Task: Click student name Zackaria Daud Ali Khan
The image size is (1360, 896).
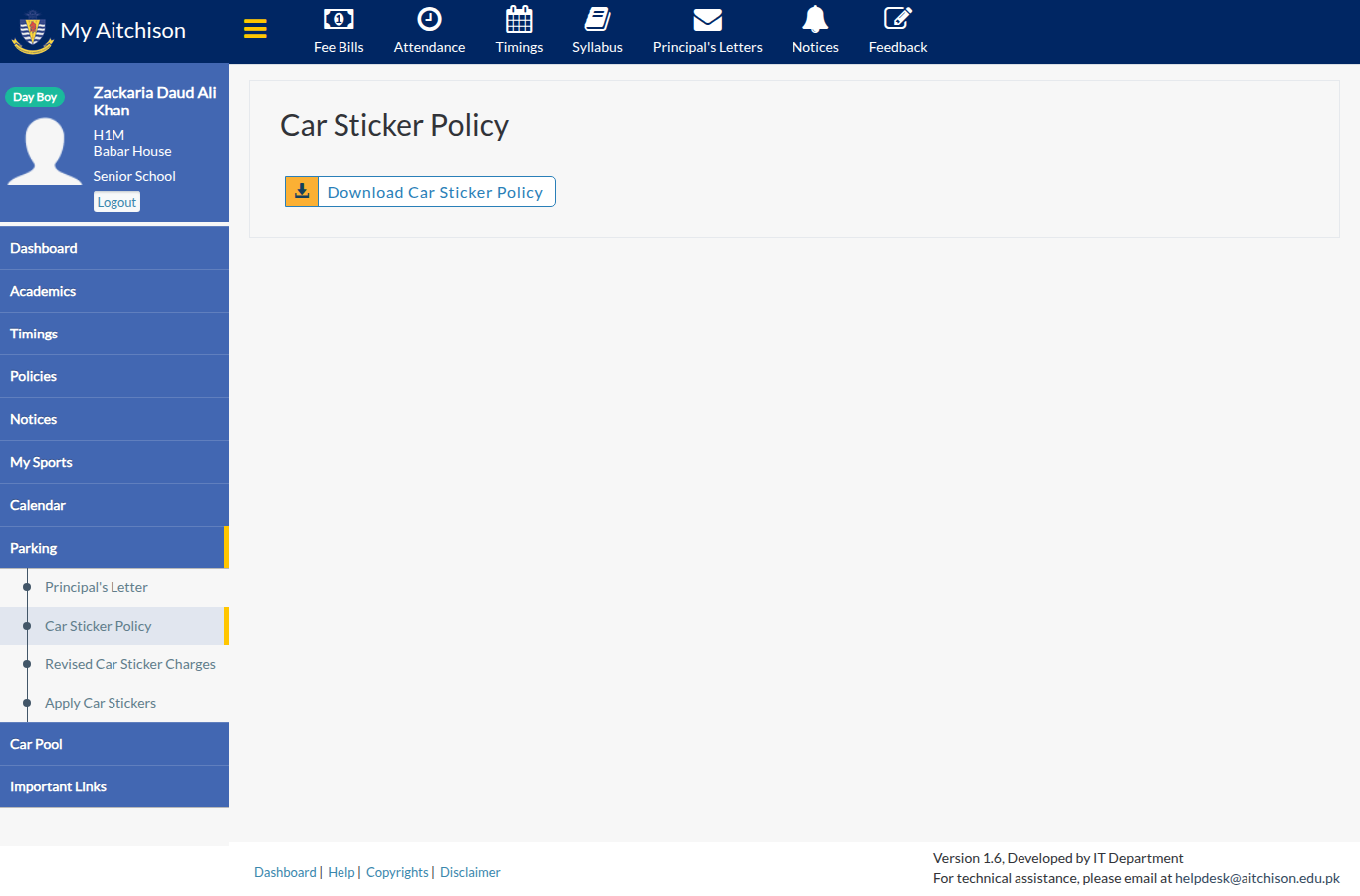Action: click(155, 101)
